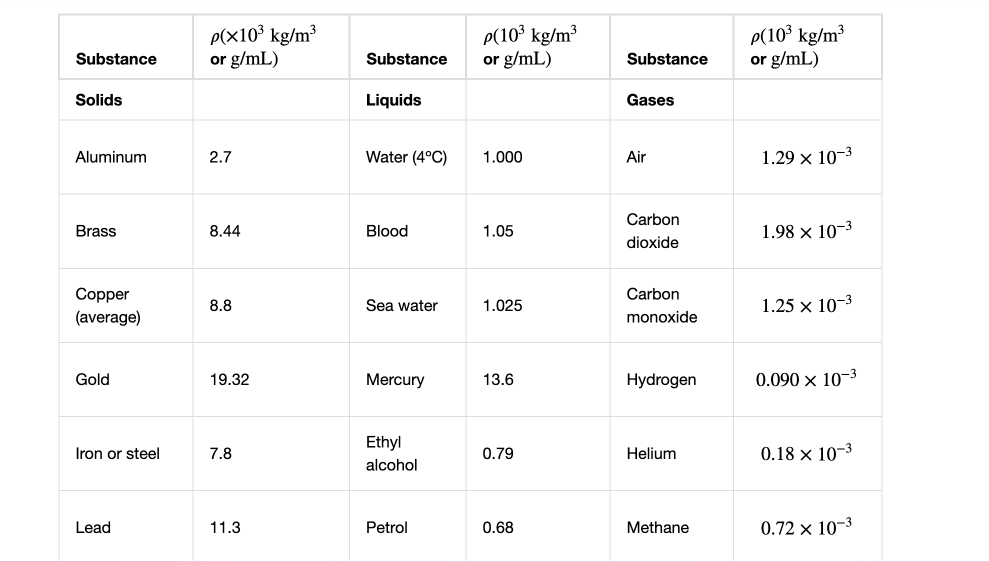989x562 pixels.
Task: Click Methane density value 0.72 × 10⁻³
Action: coord(807,527)
